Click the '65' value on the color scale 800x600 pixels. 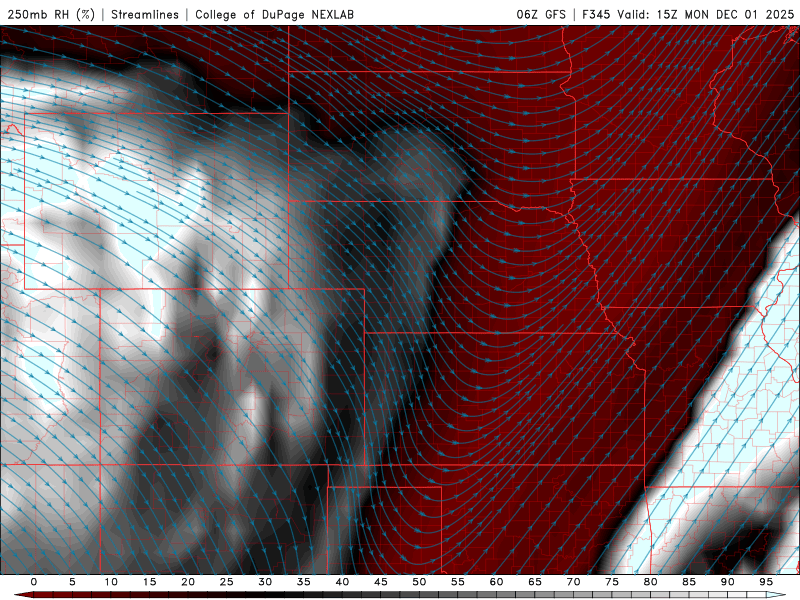click(x=535, y=582)
